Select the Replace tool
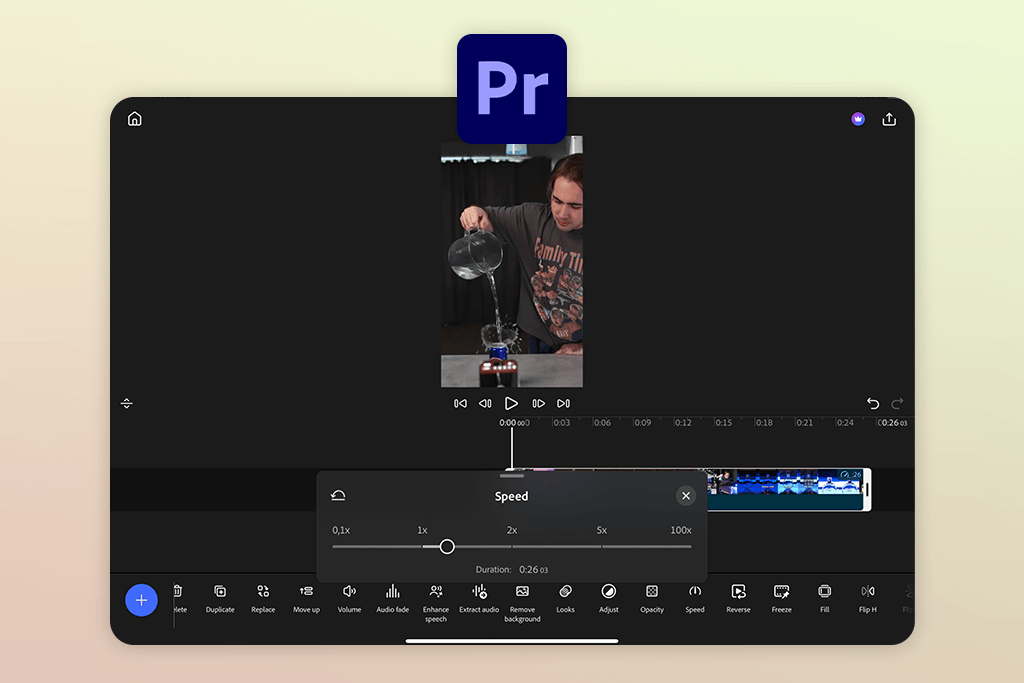Viewport: 1024px width, 683px height. tap(263, 599)
